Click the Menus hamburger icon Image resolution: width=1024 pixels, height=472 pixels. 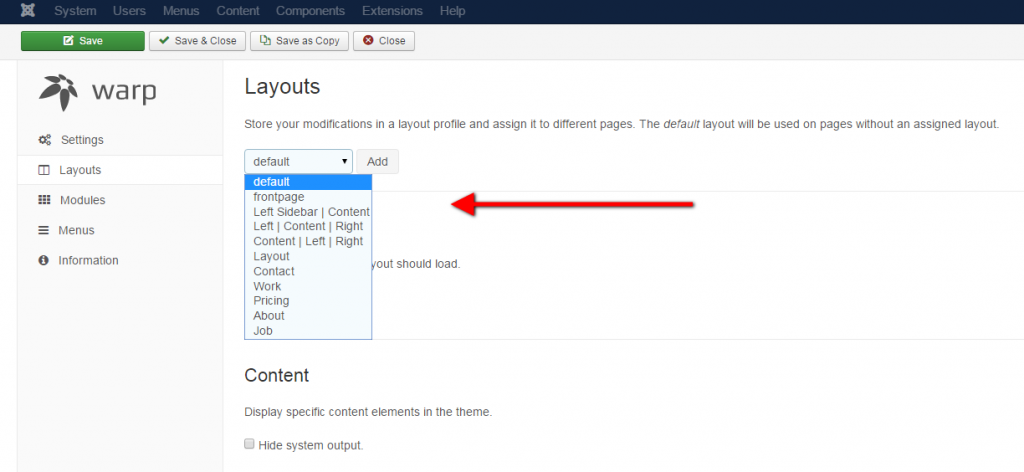[x=44, y=230]
